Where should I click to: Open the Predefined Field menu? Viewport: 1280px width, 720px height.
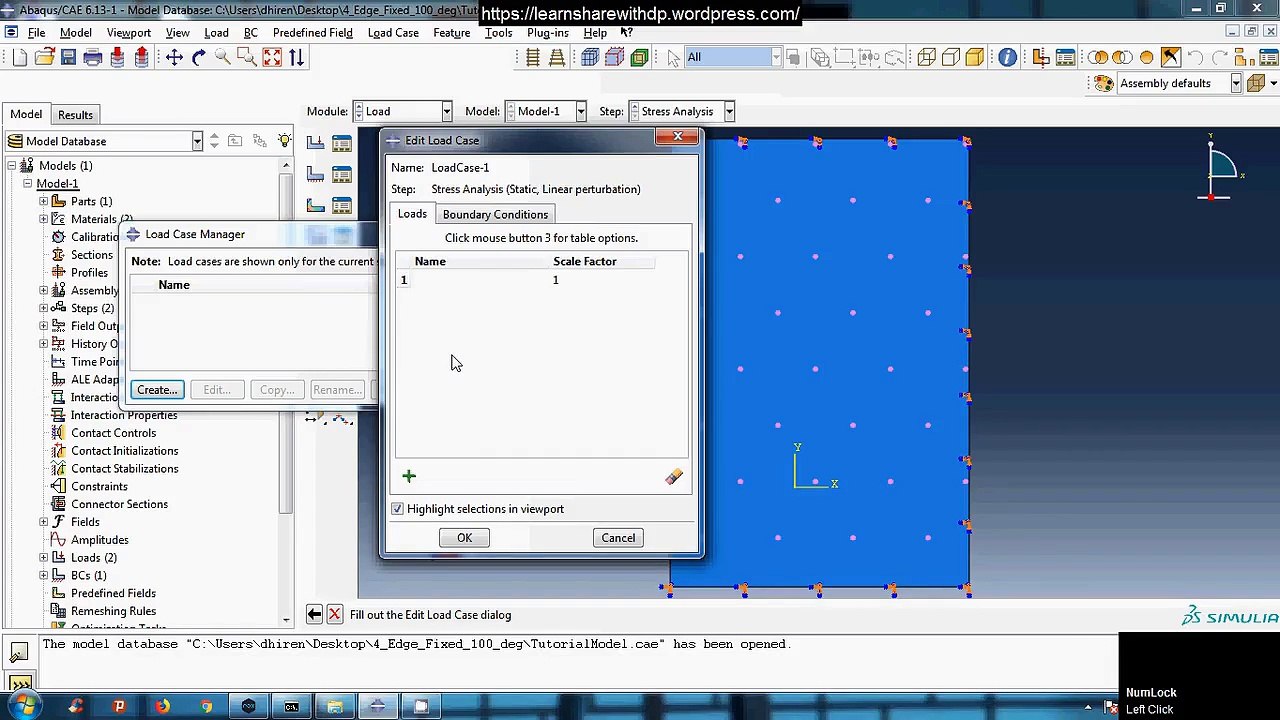pos(312,32)
